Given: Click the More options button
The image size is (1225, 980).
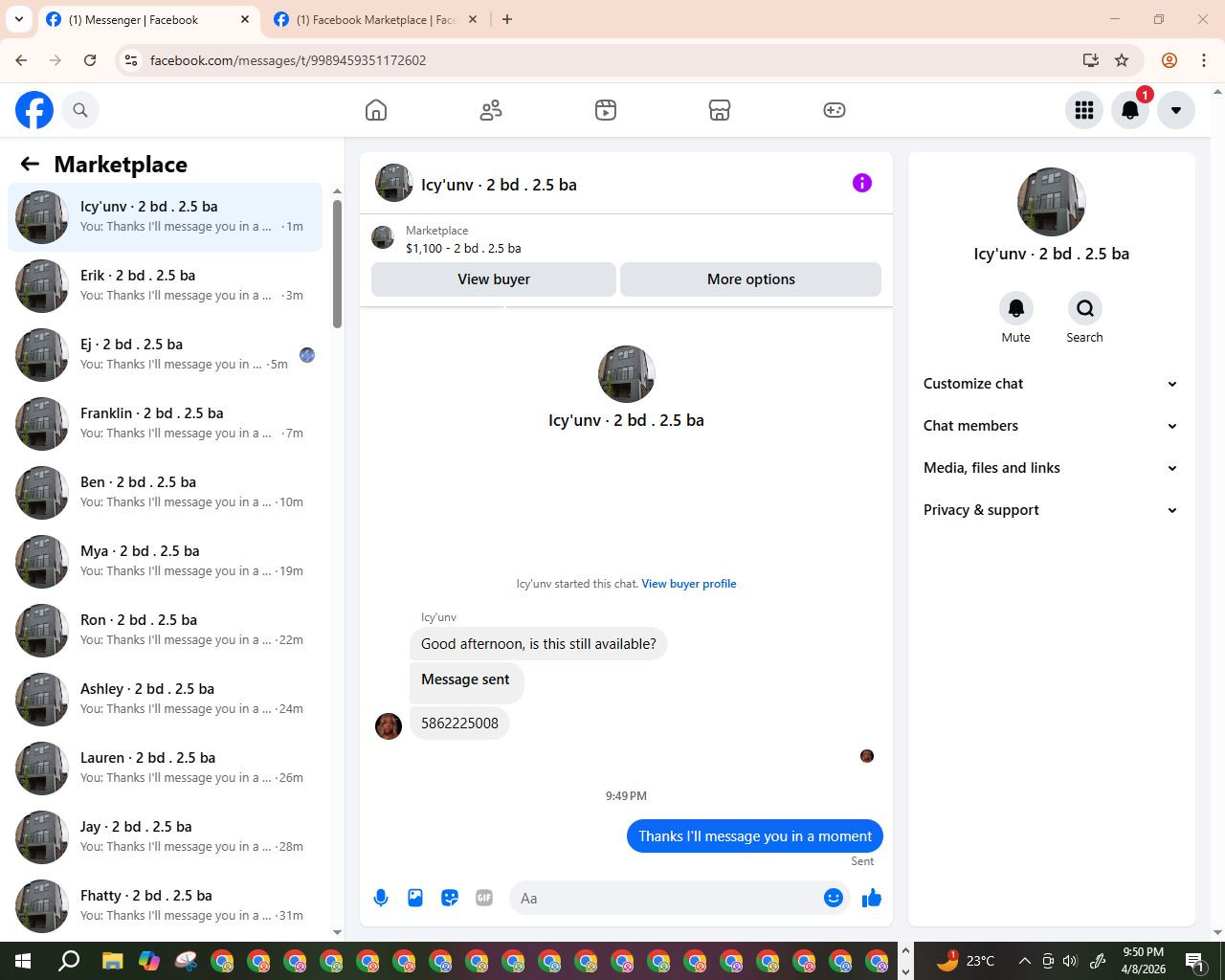Looking at the screenshot, I should coord(751,279).
